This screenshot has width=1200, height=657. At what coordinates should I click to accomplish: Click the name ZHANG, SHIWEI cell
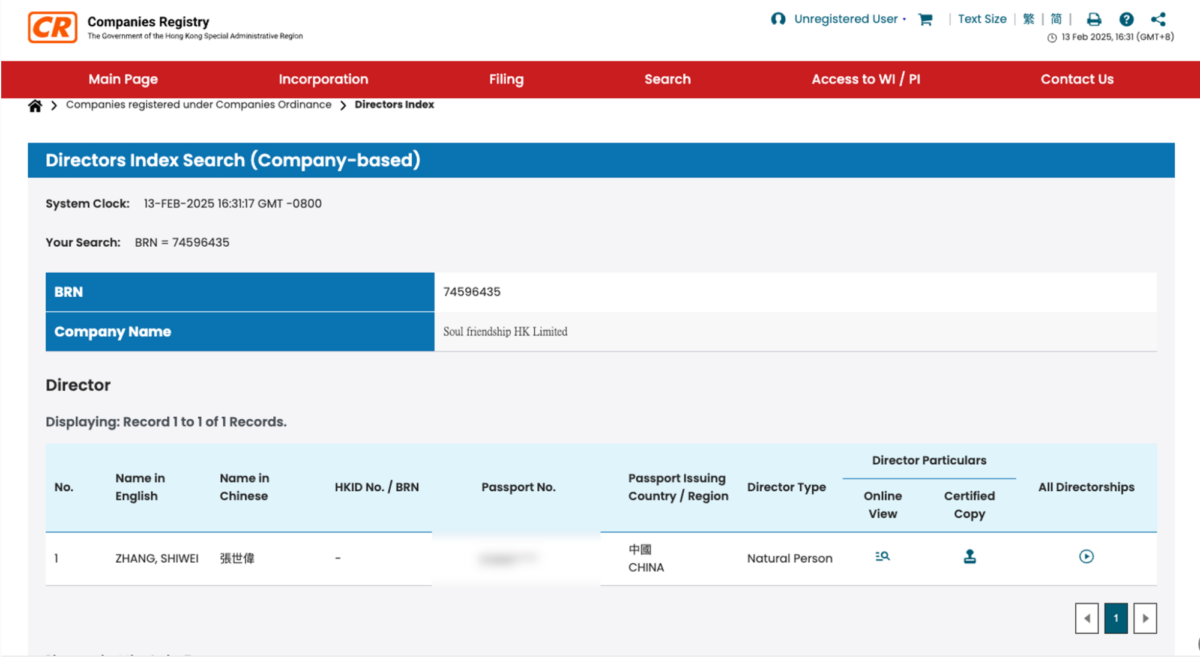pos(157,558)
